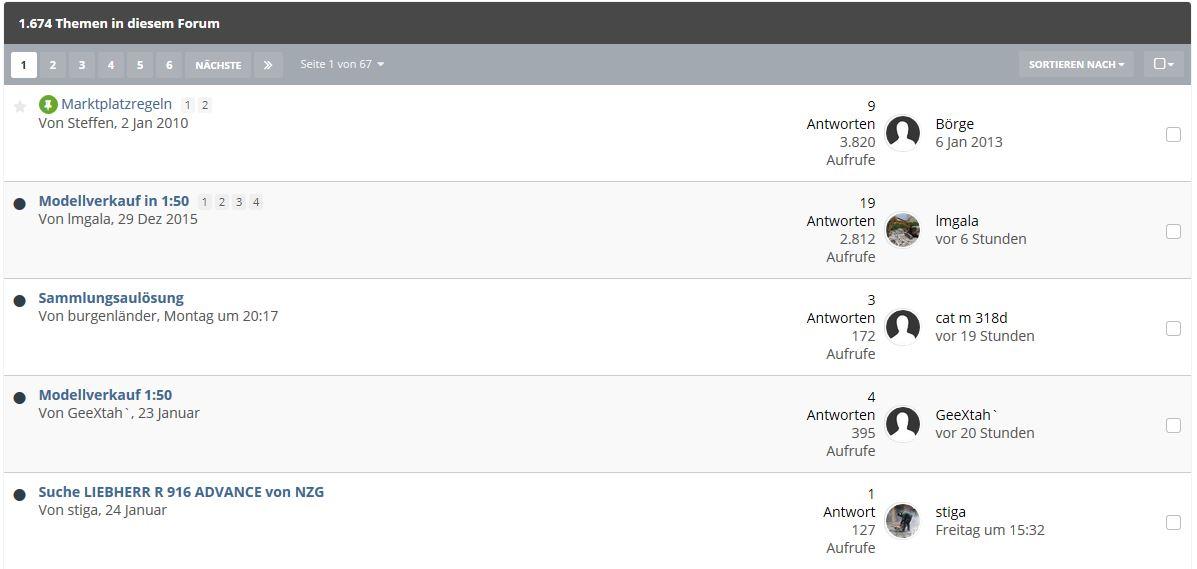Open the Sortieren Nach dropdown

[1076, 65]
